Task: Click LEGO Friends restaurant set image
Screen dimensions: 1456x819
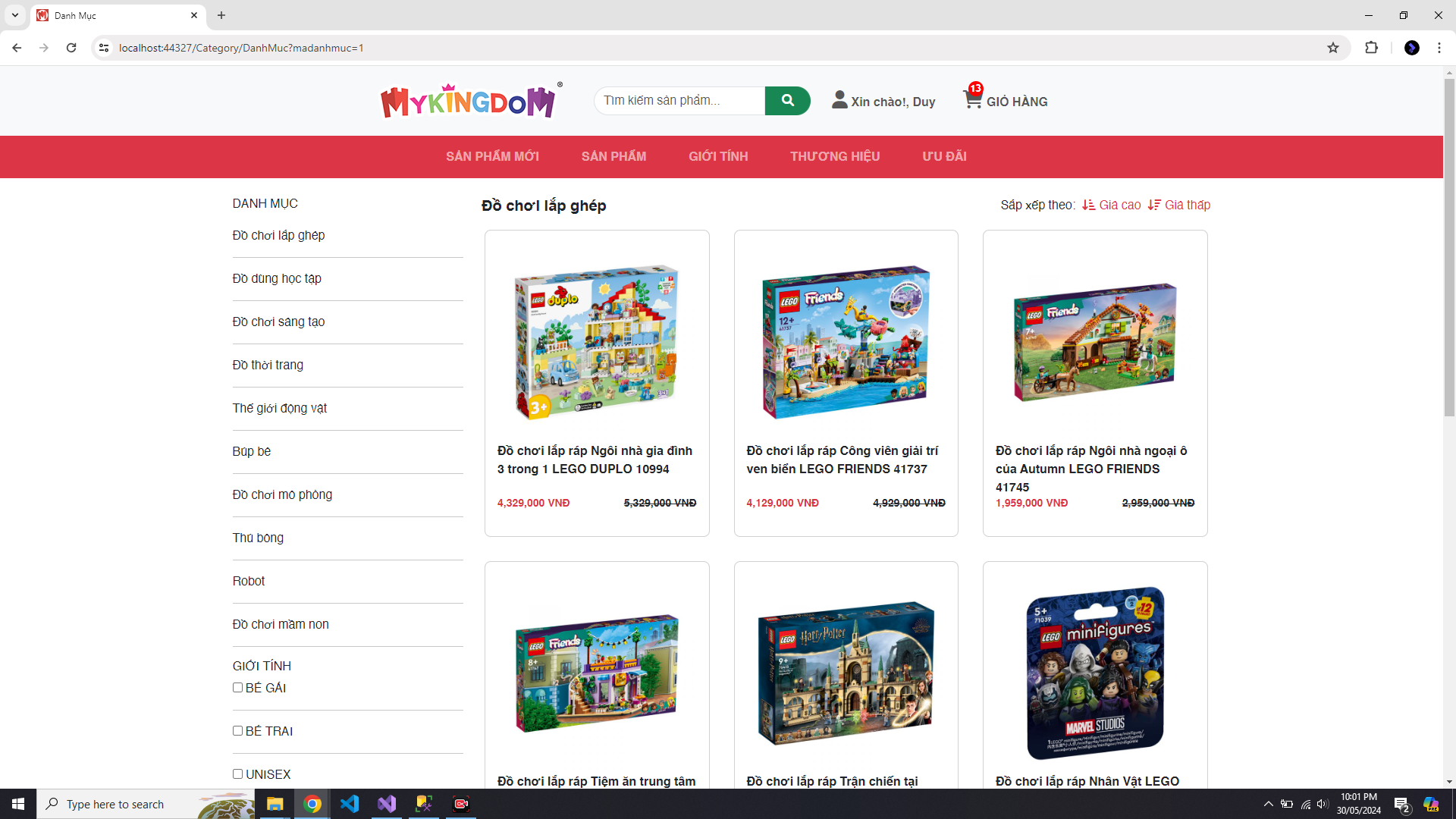Action: click(x=597, y=673)
